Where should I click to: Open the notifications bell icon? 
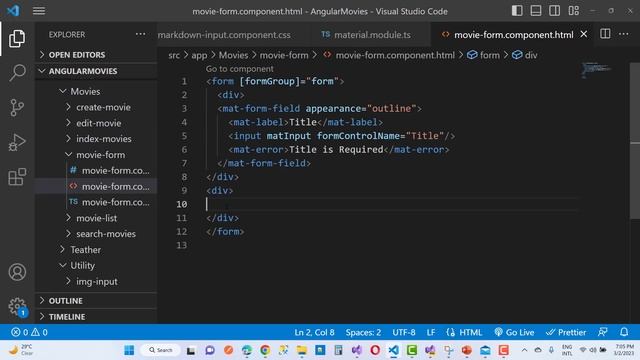point(624,332)
